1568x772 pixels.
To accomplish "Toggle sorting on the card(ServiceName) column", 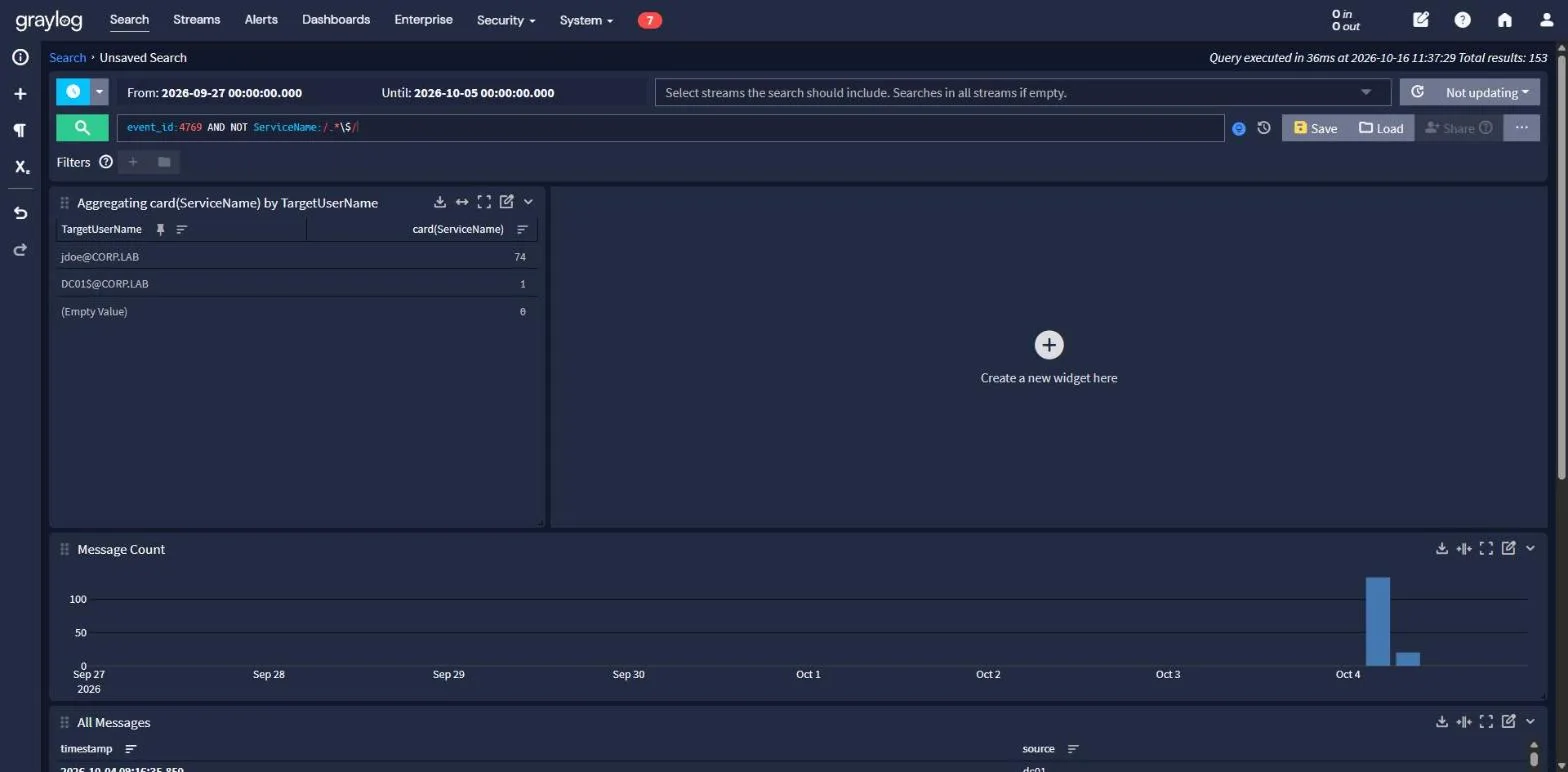I will pos(522,230).
